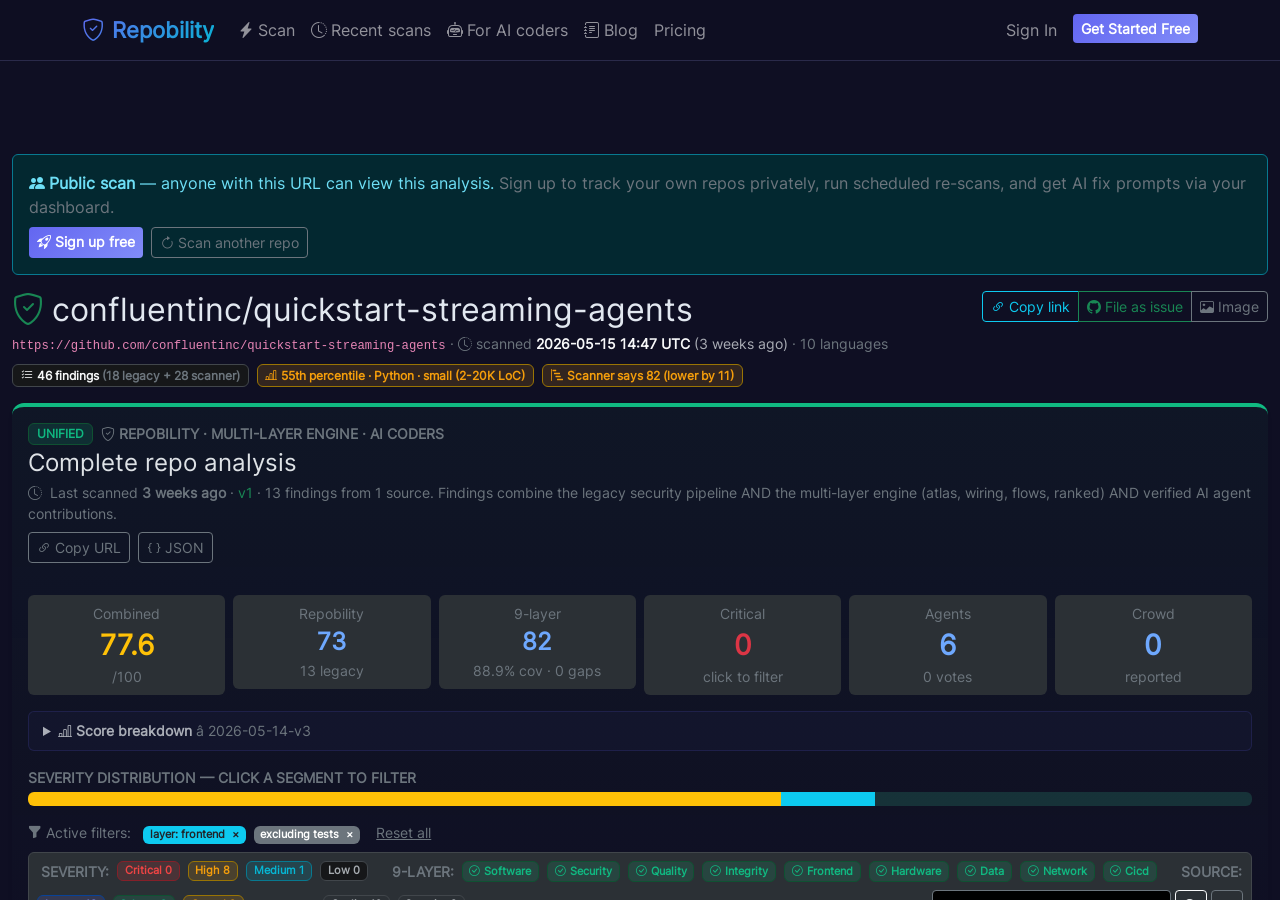Toggle the Software layer filter
The width and height of the screenshot is (1280, 900).
pos(500,872)
